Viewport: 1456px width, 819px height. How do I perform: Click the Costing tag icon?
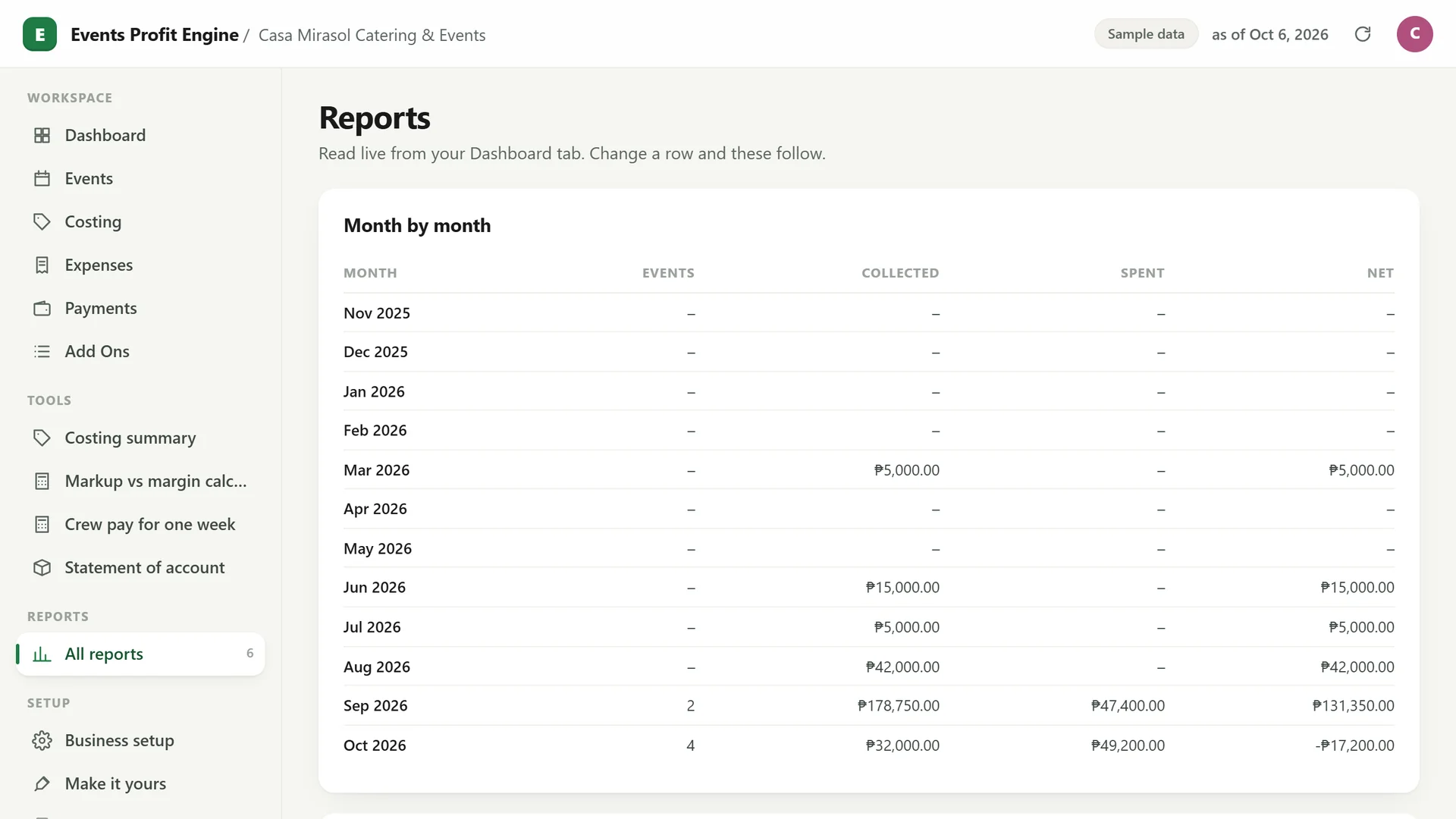pos(42,221)
